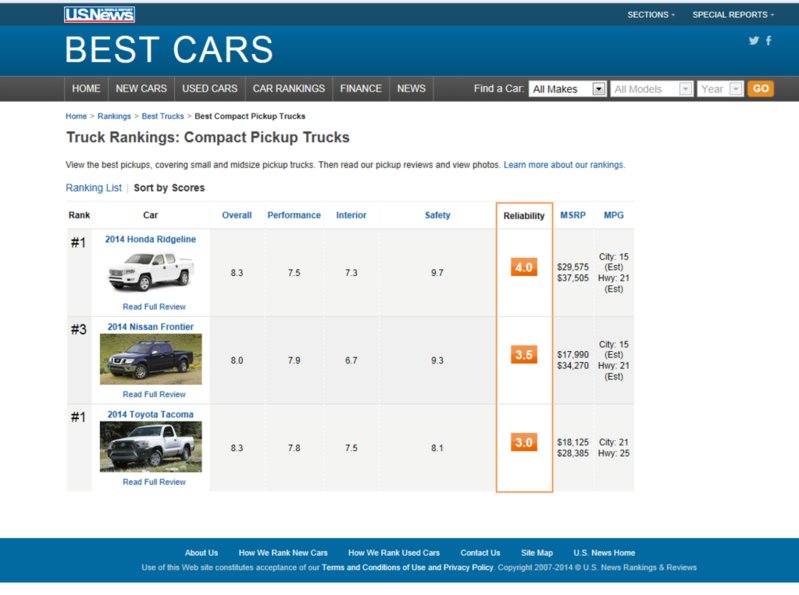
Task: Expand the Sections menu
Action: click(651, 15)
